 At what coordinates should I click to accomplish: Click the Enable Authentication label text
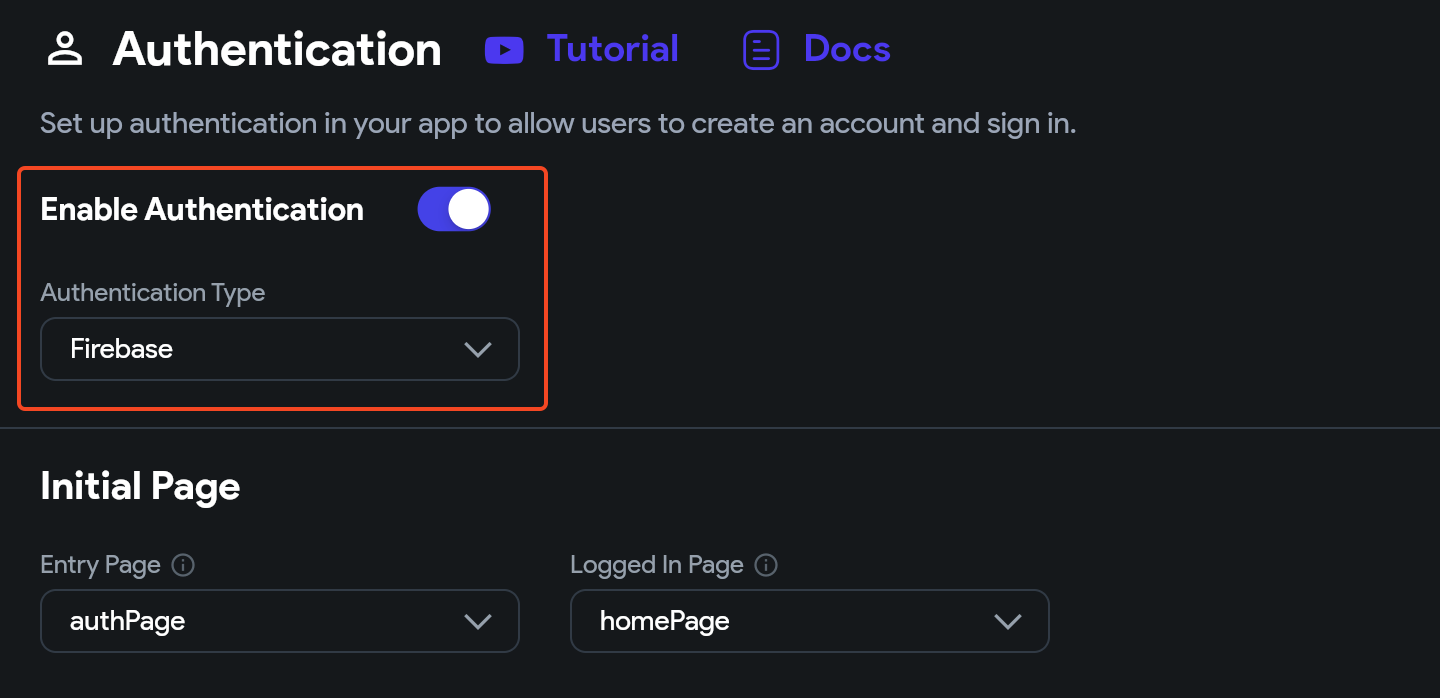pos(202,209)
